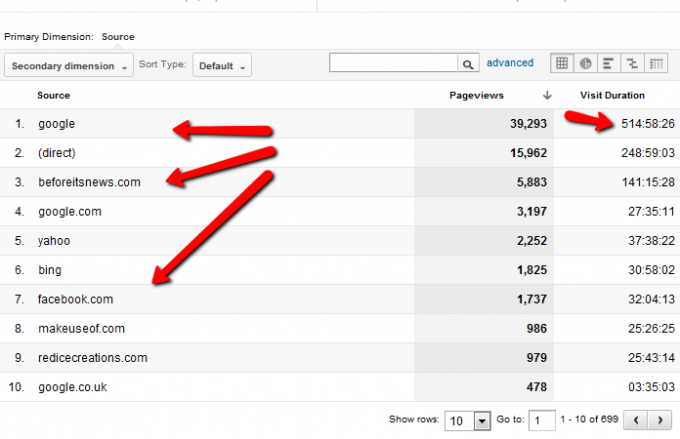Select the 478 pageviews value
The image size is (680, 439).
point(536,387)
